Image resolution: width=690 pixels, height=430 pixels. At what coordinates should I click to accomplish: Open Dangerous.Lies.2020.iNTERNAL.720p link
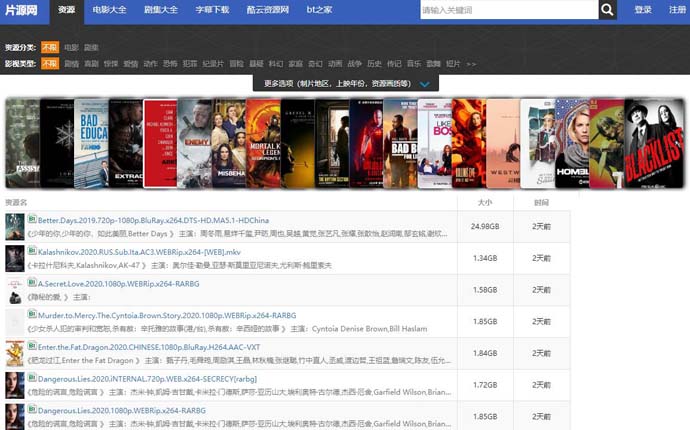tap(147, 379)
